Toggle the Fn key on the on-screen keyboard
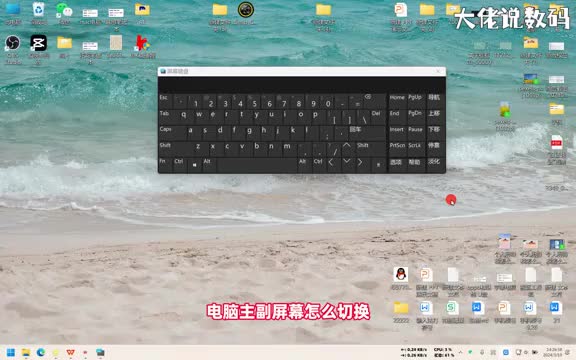The width and height of the screenshot is (576, 360). (x=164, y=164)
